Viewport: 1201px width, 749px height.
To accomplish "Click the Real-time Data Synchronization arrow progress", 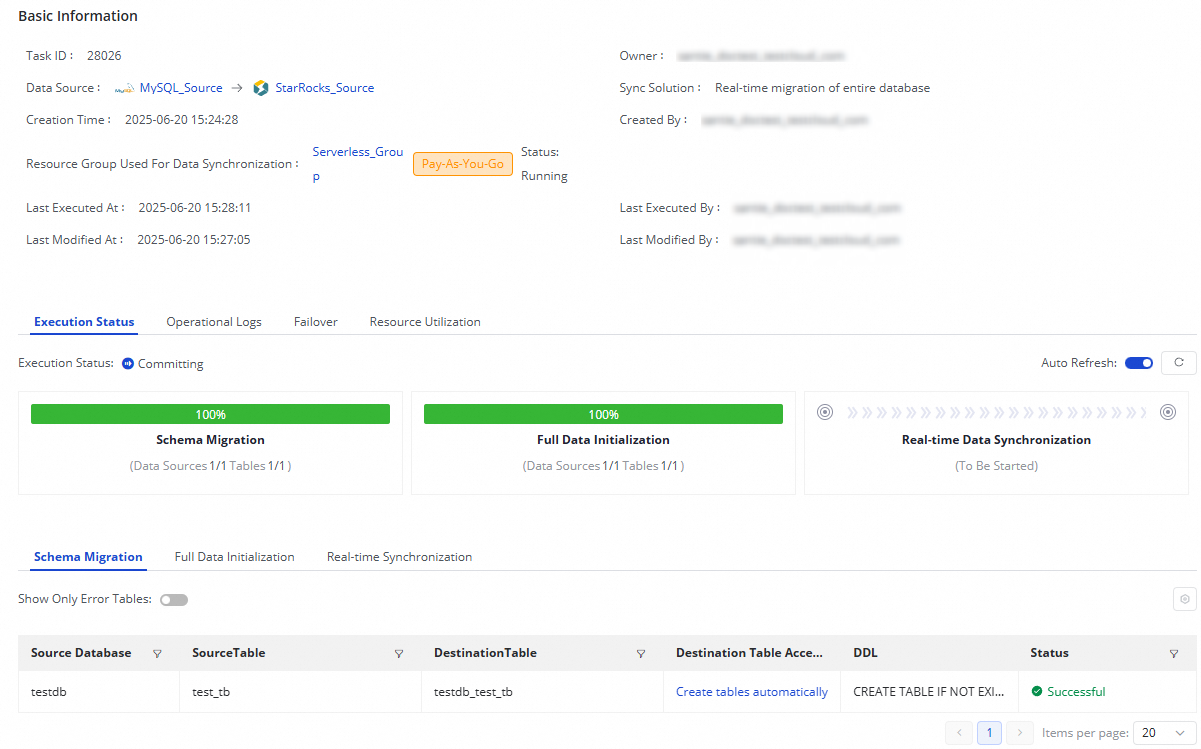I will point(996,412).
